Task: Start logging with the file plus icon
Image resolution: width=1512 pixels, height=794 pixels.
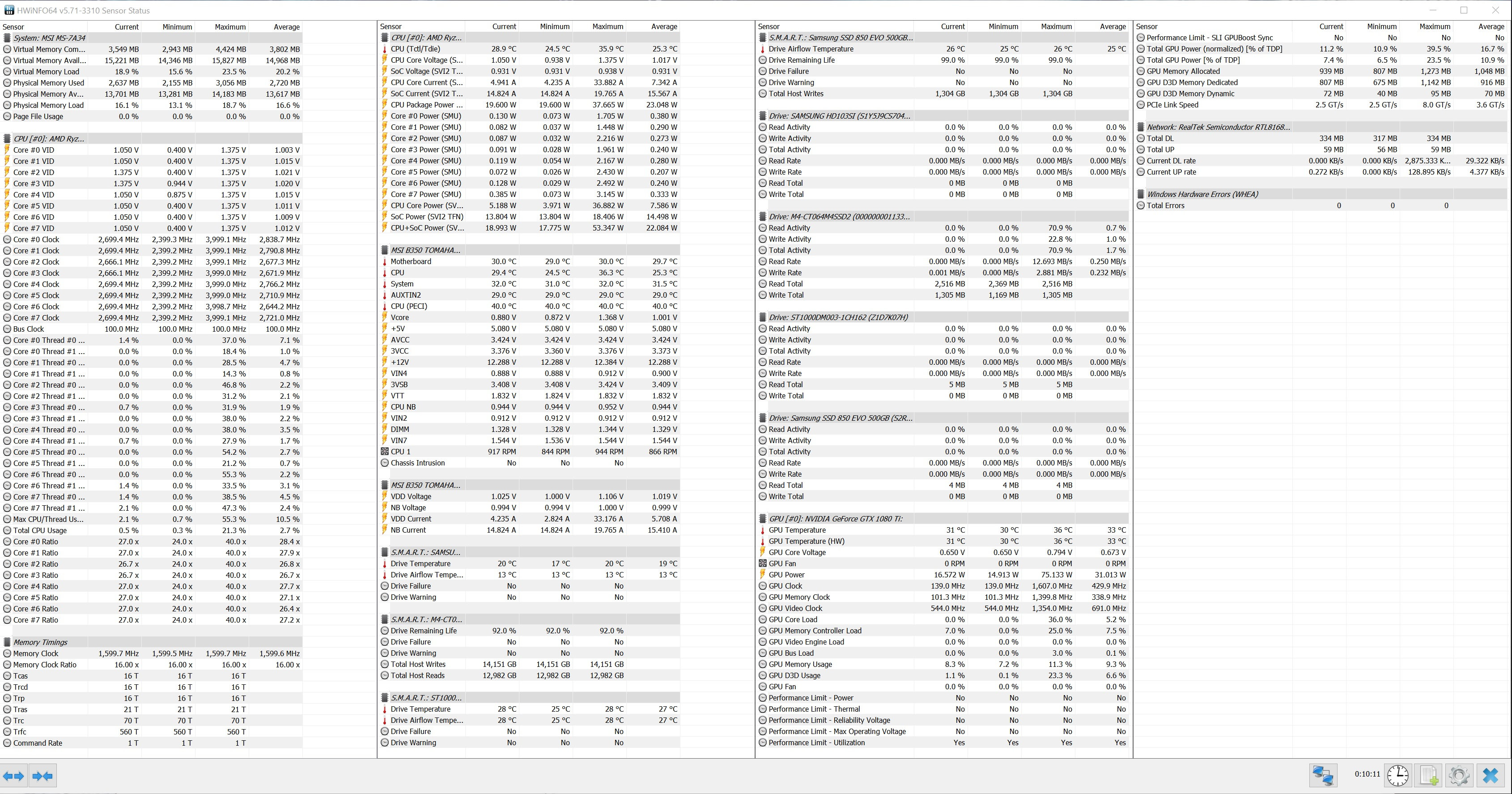Action: [1429, 775]
